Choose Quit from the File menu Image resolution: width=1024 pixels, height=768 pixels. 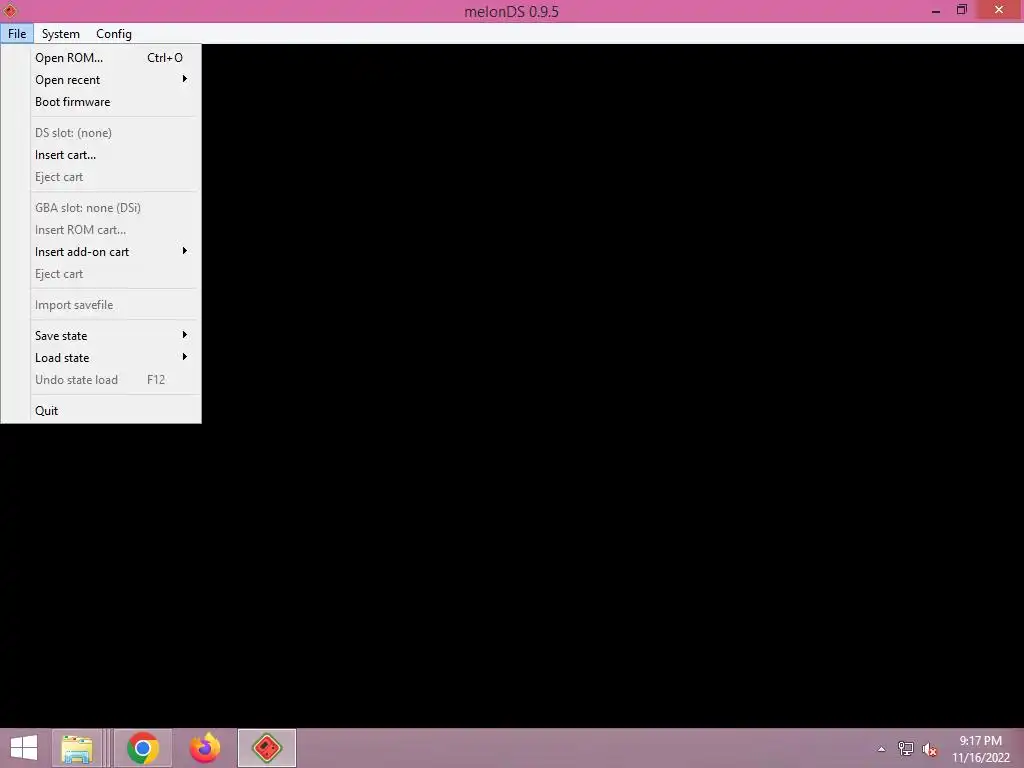click(114, 411)
